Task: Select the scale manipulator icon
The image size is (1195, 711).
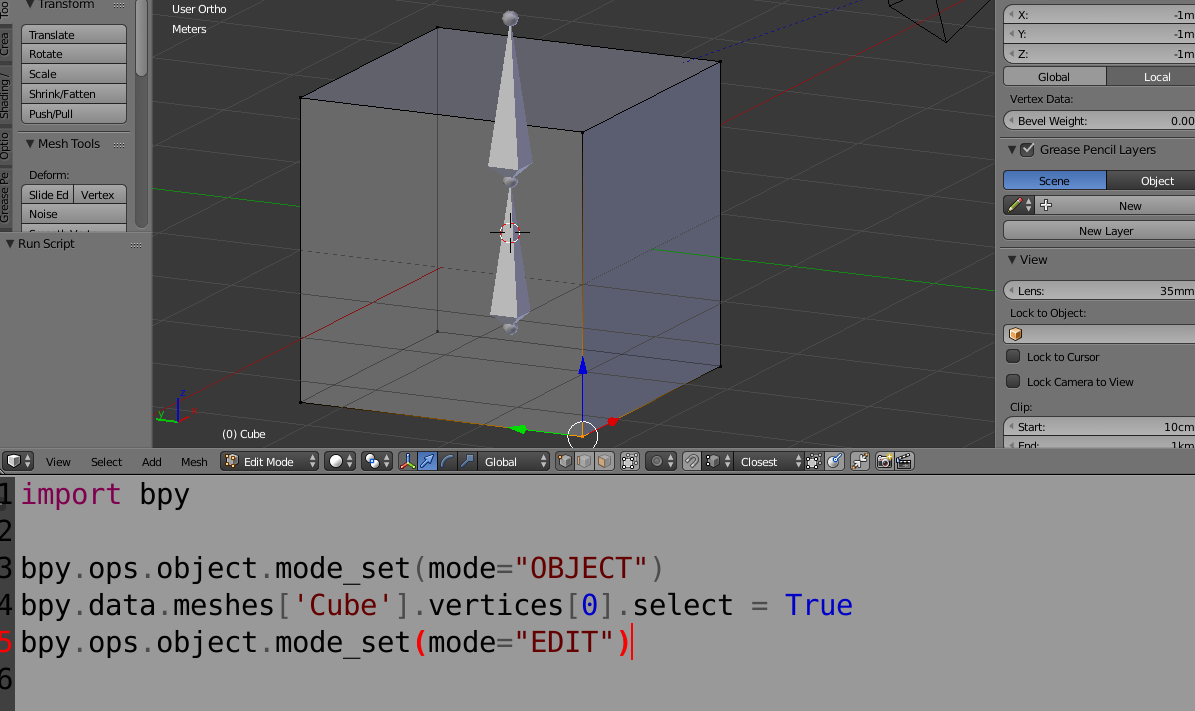Action: (x=467, y=462)
